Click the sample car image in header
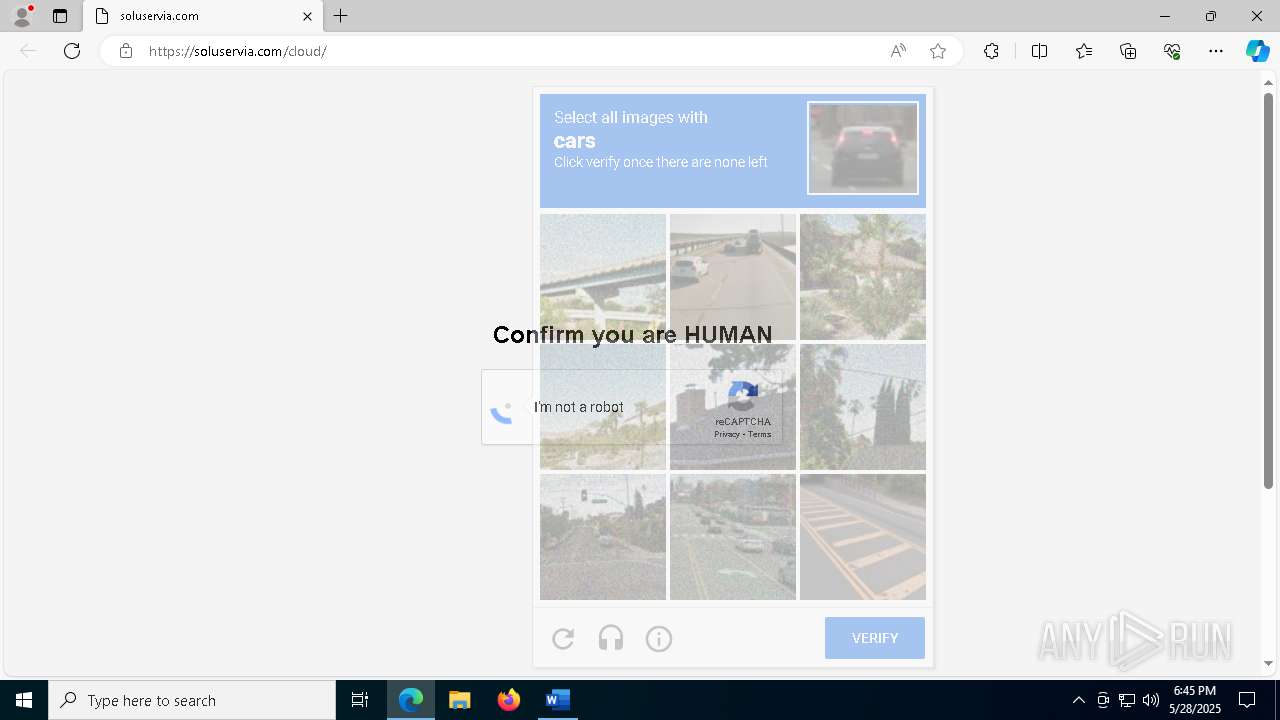The image size is (1280, 720). (x=863, y=148)
